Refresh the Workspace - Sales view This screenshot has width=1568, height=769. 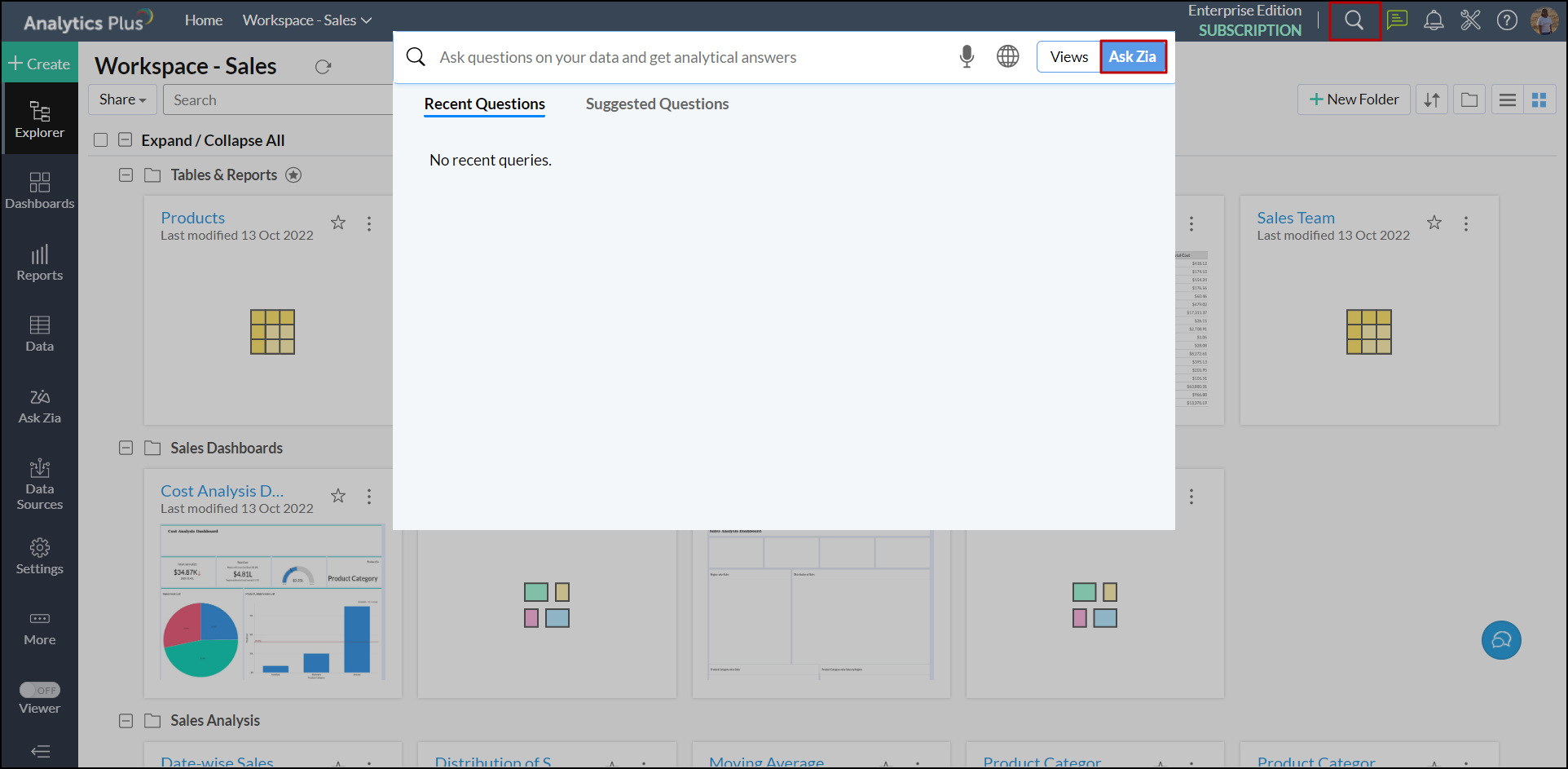[324, 67]
